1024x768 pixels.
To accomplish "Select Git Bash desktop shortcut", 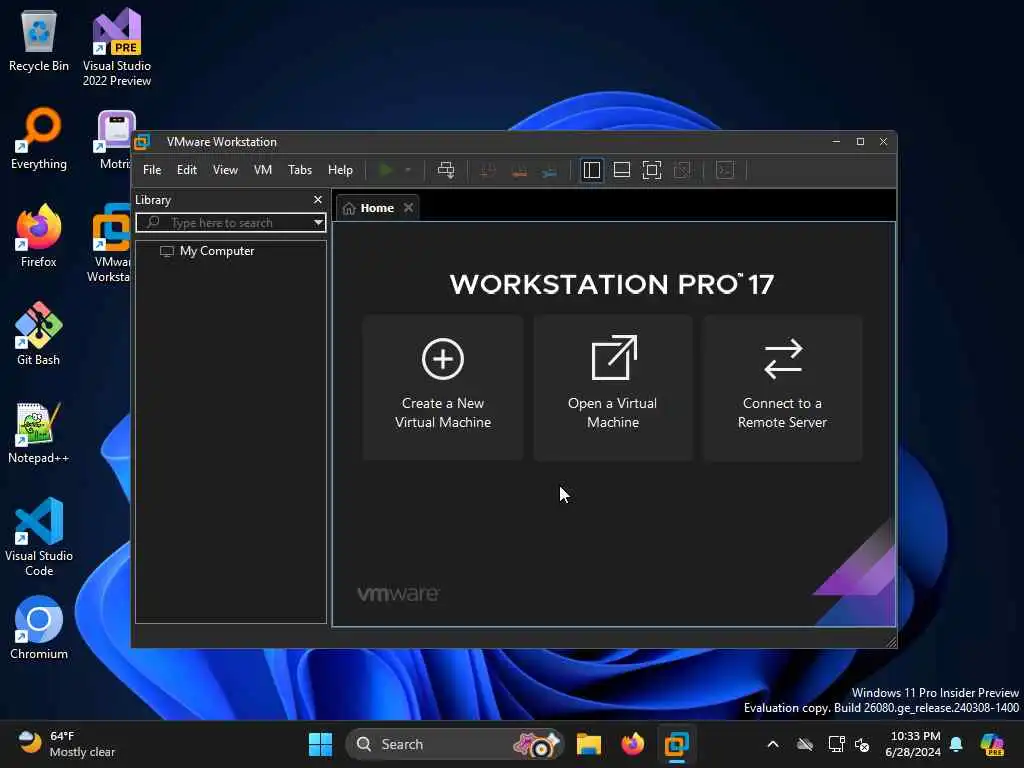I will (39, 334).
